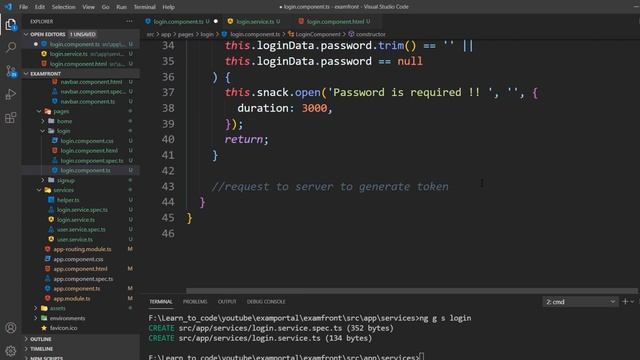
Task: Click the user.service.ts yellow shield icon
Action: pyautogui.click(x=51, y=239)
